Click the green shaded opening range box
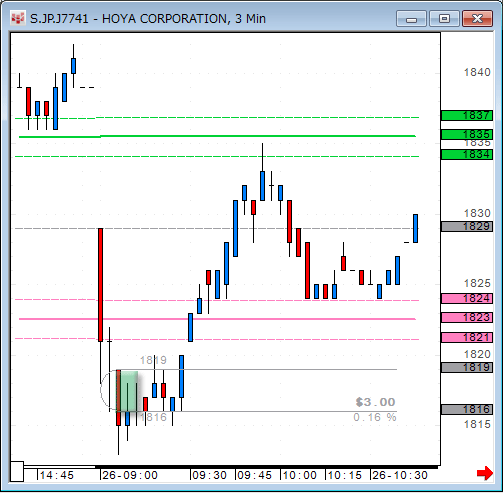The width and height of the screenshot is (503, 493). [x=127, y=391]
